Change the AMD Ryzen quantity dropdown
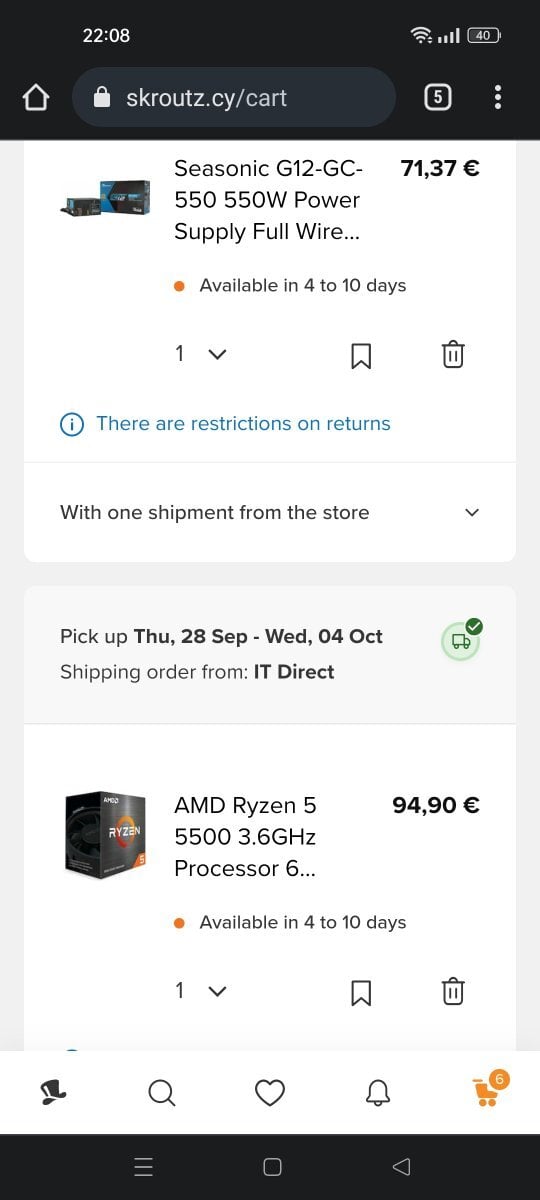Image resolution: width=540 pixels, height=1200 pixels. 201,991
